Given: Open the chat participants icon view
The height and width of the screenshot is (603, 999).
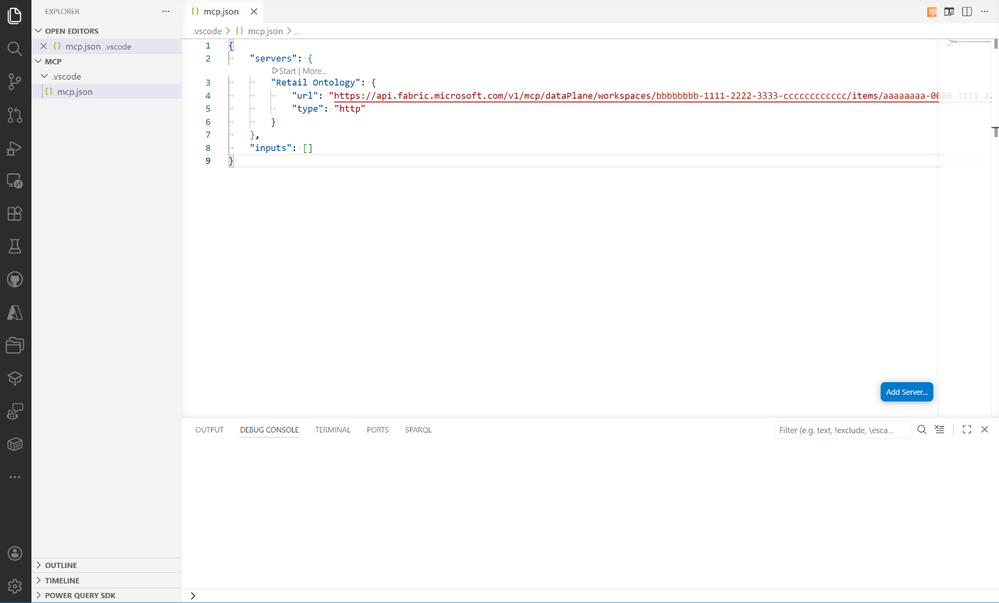Looking at the screenshot, I should 15,411.
